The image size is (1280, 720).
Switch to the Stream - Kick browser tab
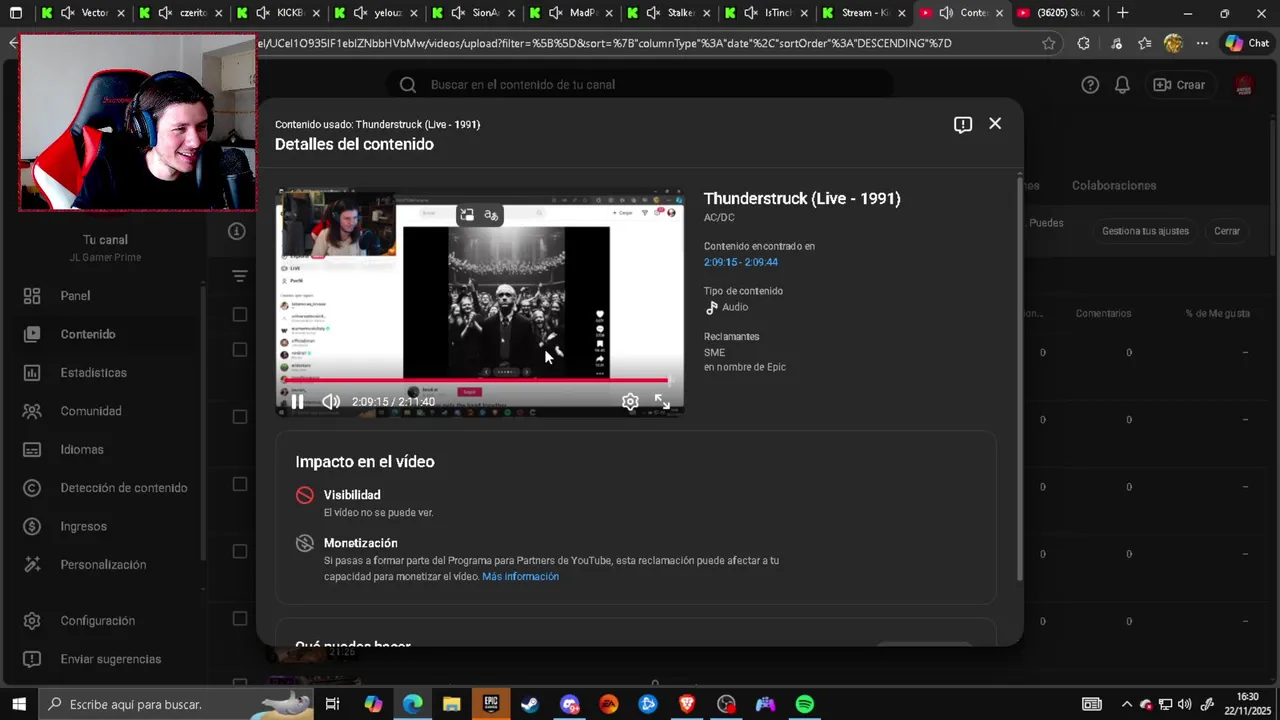click(866, 13)
